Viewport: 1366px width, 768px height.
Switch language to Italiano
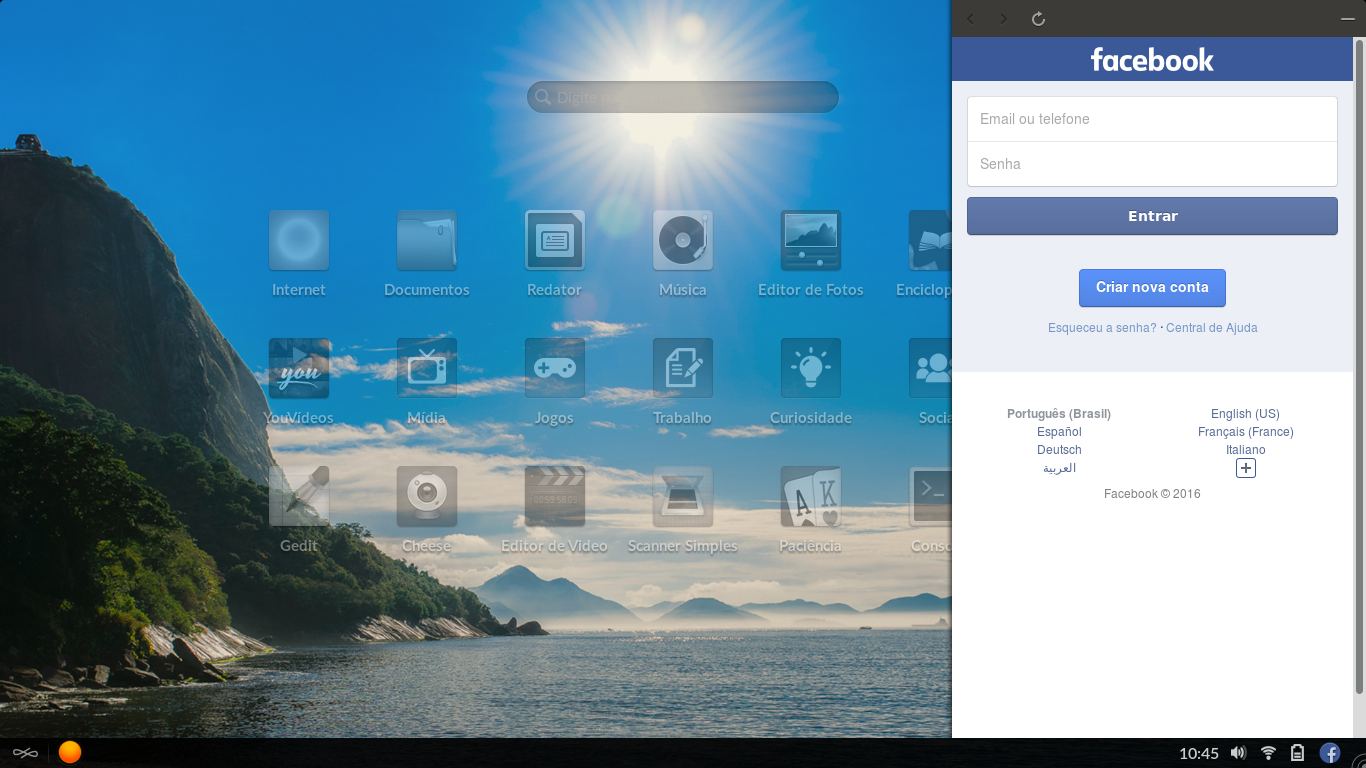[1246, 450]
